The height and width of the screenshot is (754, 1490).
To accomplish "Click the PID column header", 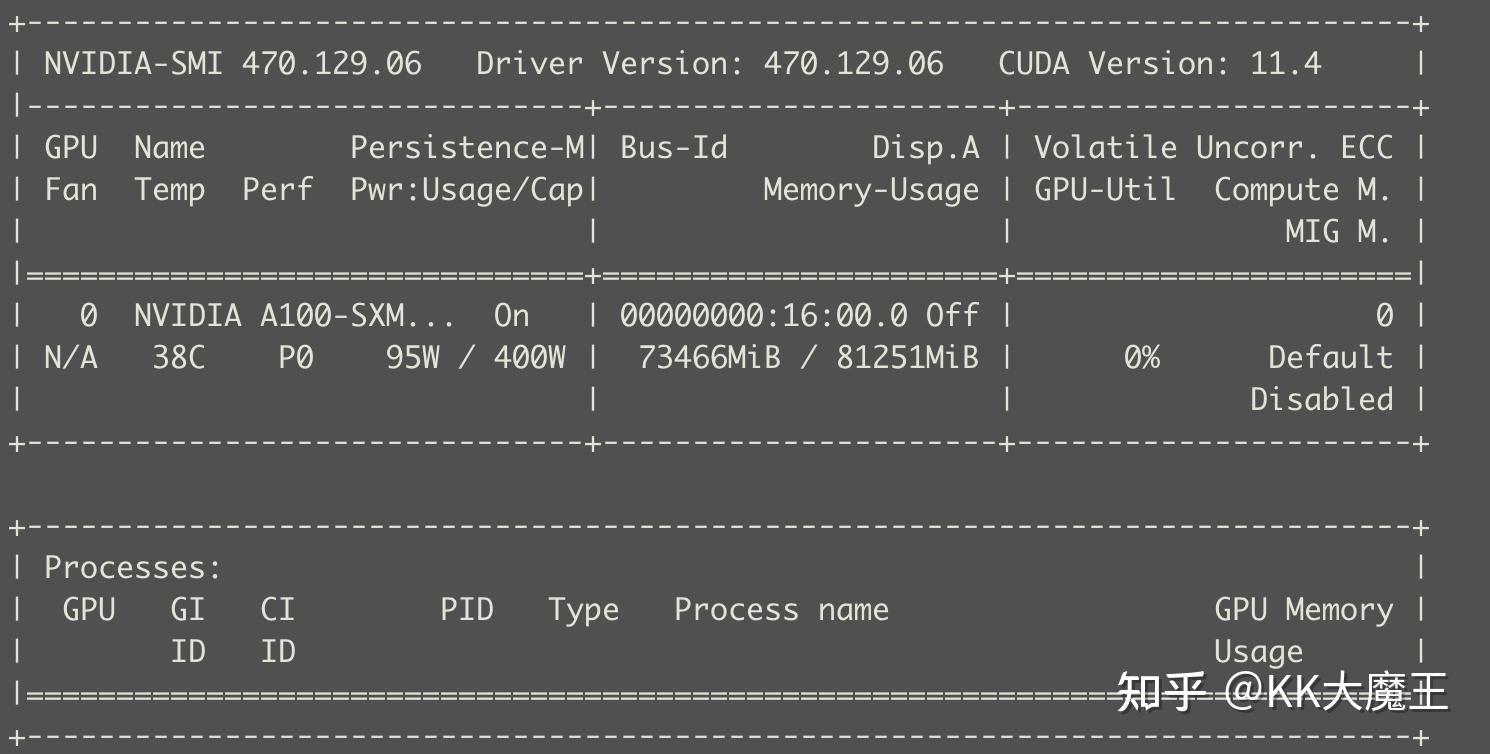I will pos(466,610).
